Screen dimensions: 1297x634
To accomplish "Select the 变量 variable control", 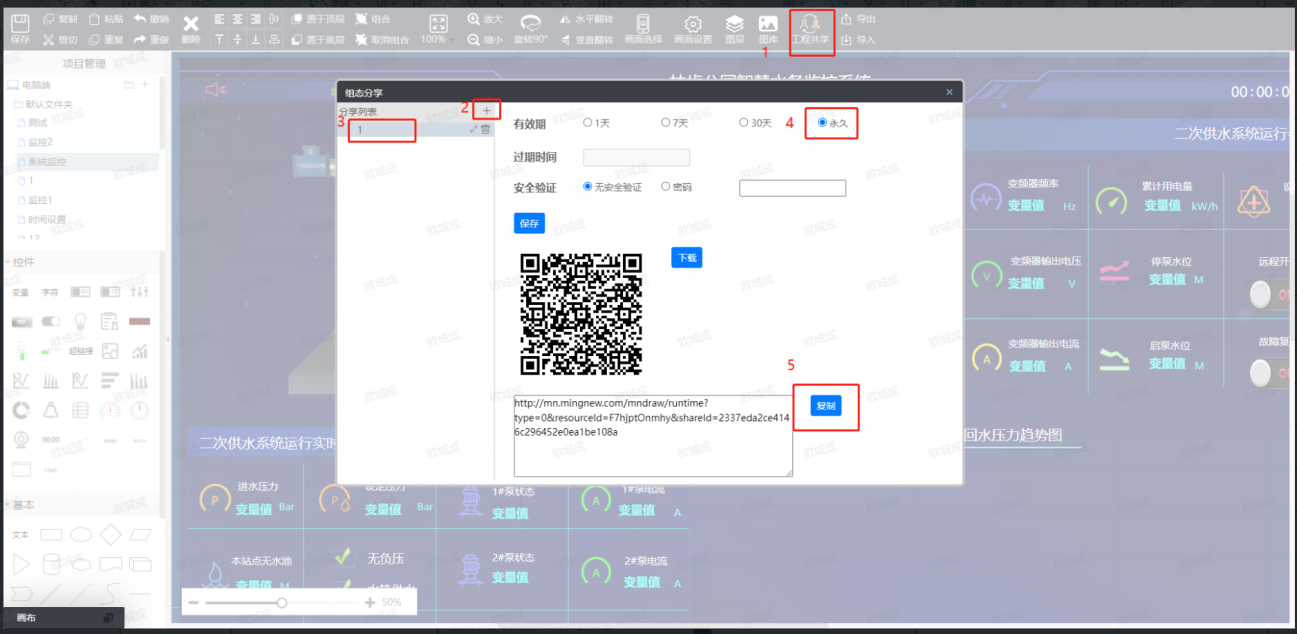I will [x=21, y=292].
